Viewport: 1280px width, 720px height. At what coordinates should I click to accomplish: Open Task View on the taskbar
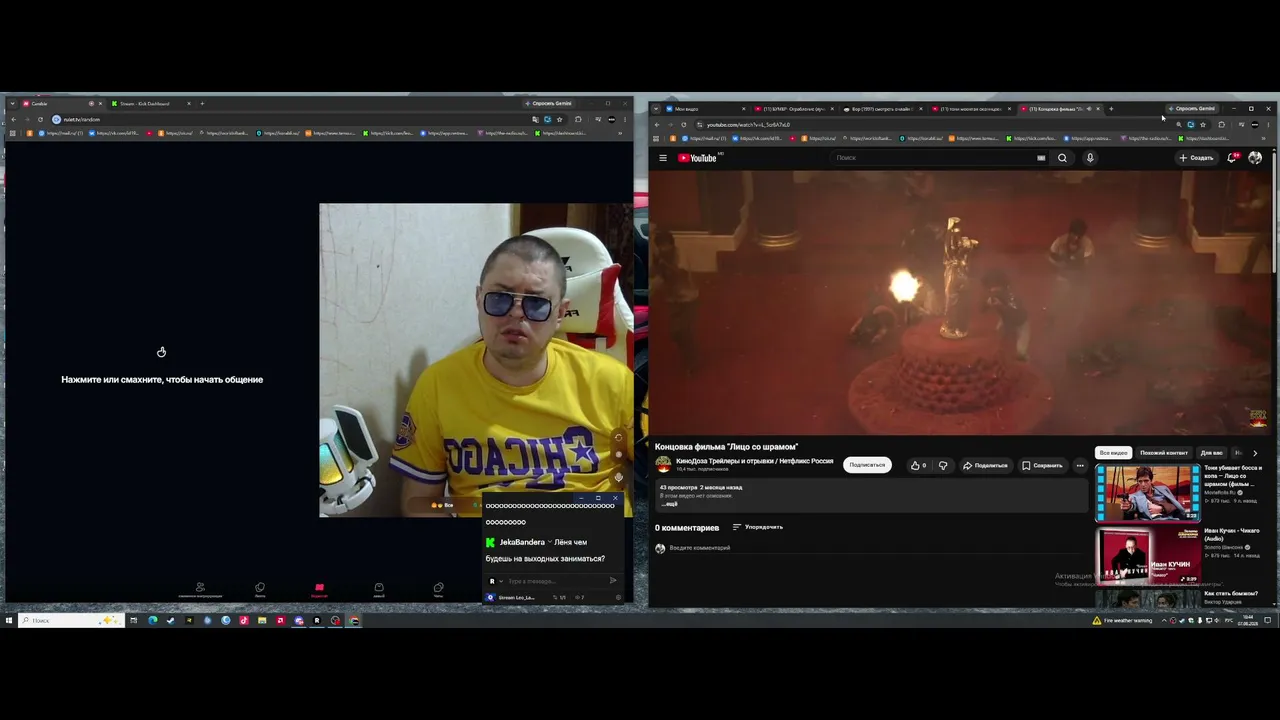pos(133,620)
